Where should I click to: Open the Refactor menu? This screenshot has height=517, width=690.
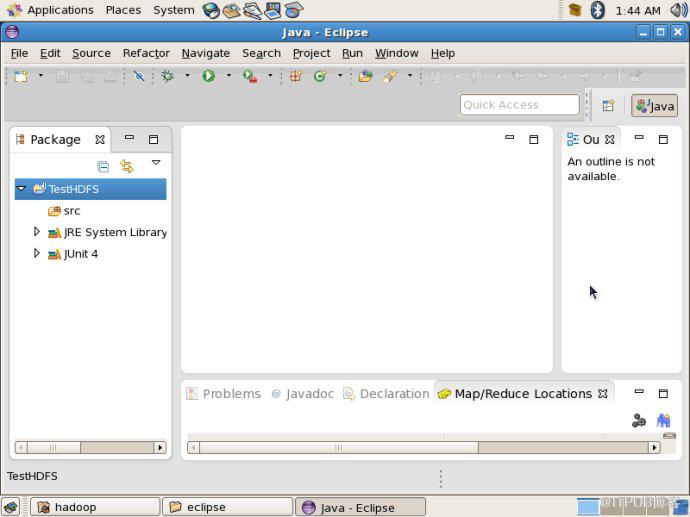[146, 53]
